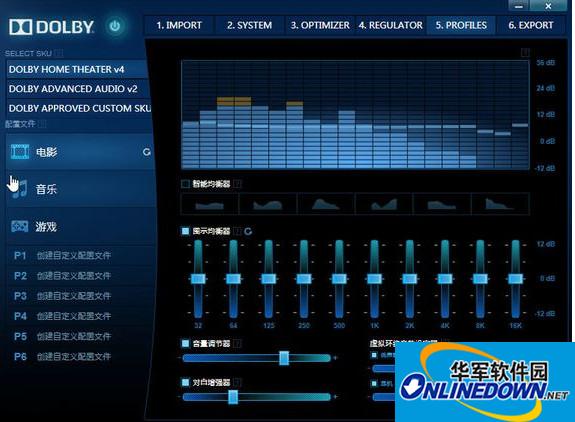Select DOLBY APPROVED CUSTOM SKU
The height and width of the screenshot is (422, 575).
(78, 108)
